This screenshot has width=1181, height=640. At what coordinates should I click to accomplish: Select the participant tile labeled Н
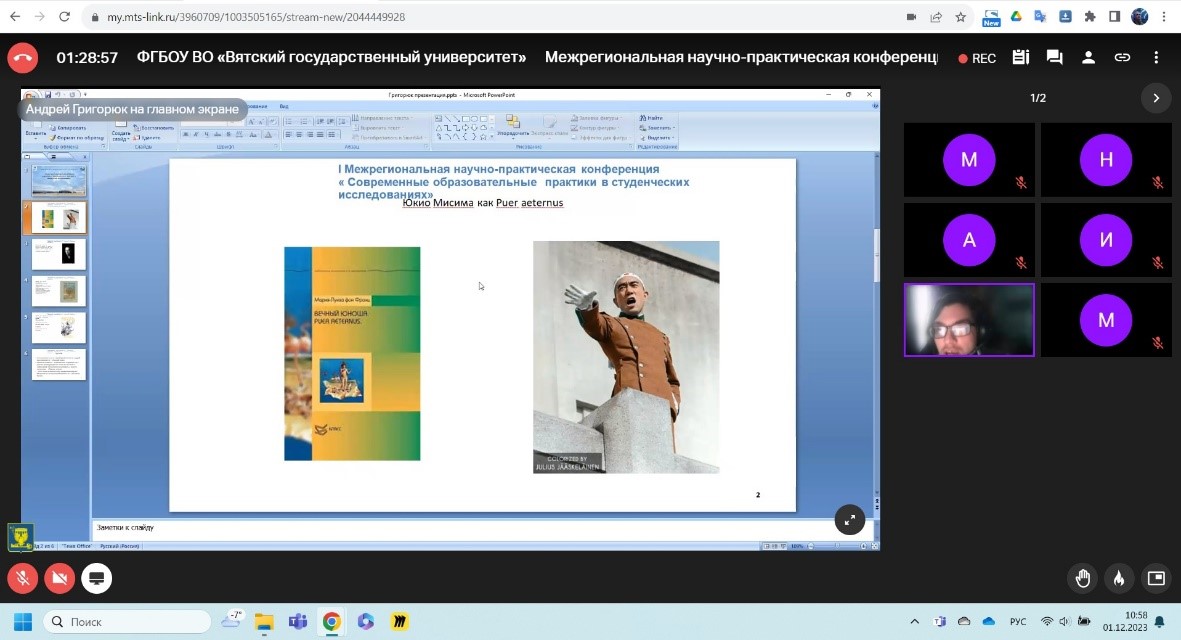pos(1106,160)
